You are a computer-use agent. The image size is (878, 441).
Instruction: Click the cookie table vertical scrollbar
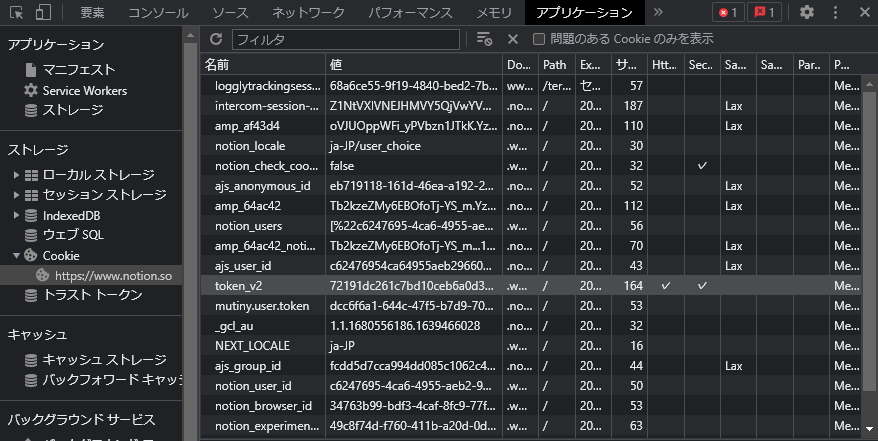869,241
